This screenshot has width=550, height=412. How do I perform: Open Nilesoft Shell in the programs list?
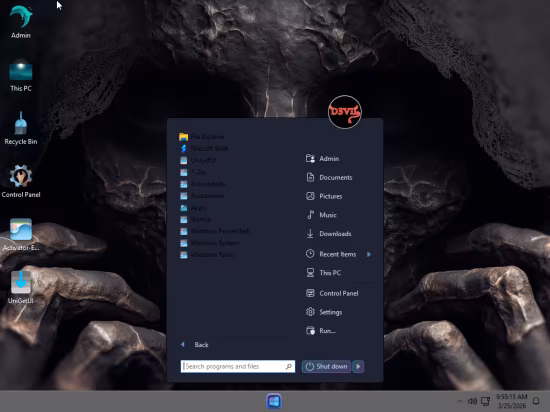coord(203,149)
